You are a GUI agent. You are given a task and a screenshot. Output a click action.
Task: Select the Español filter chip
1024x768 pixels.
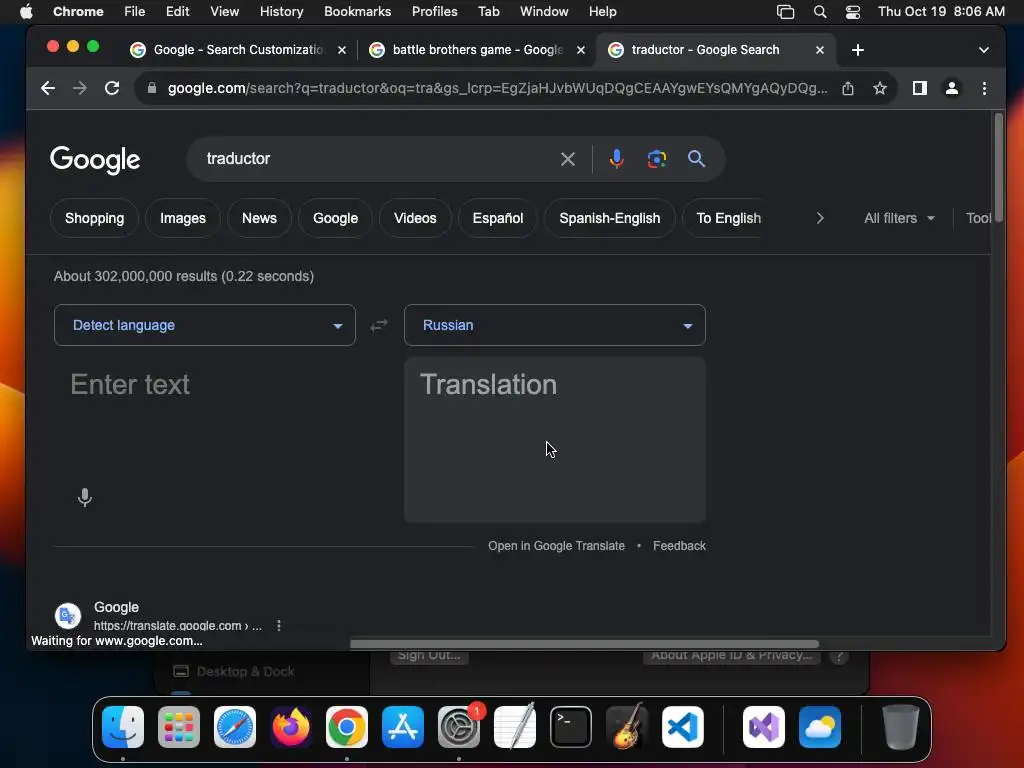coord(498,218)
